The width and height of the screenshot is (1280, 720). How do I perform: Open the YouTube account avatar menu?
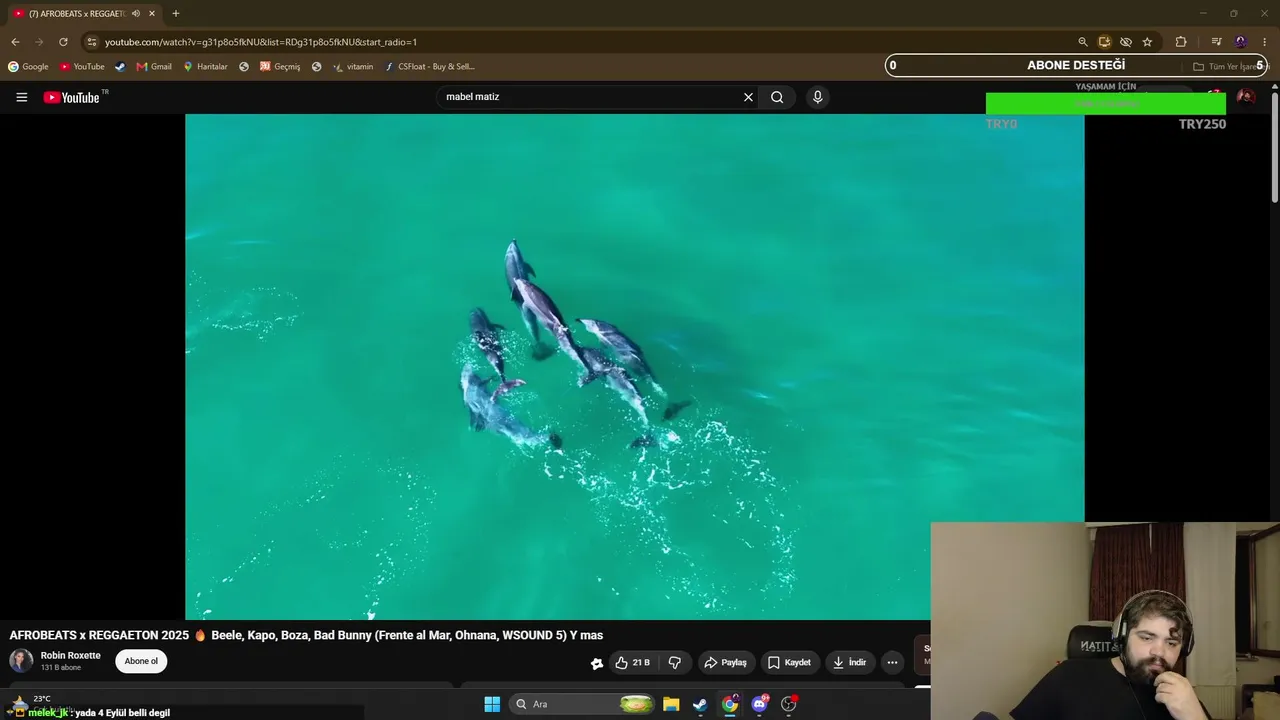[x=1246, y=97]
